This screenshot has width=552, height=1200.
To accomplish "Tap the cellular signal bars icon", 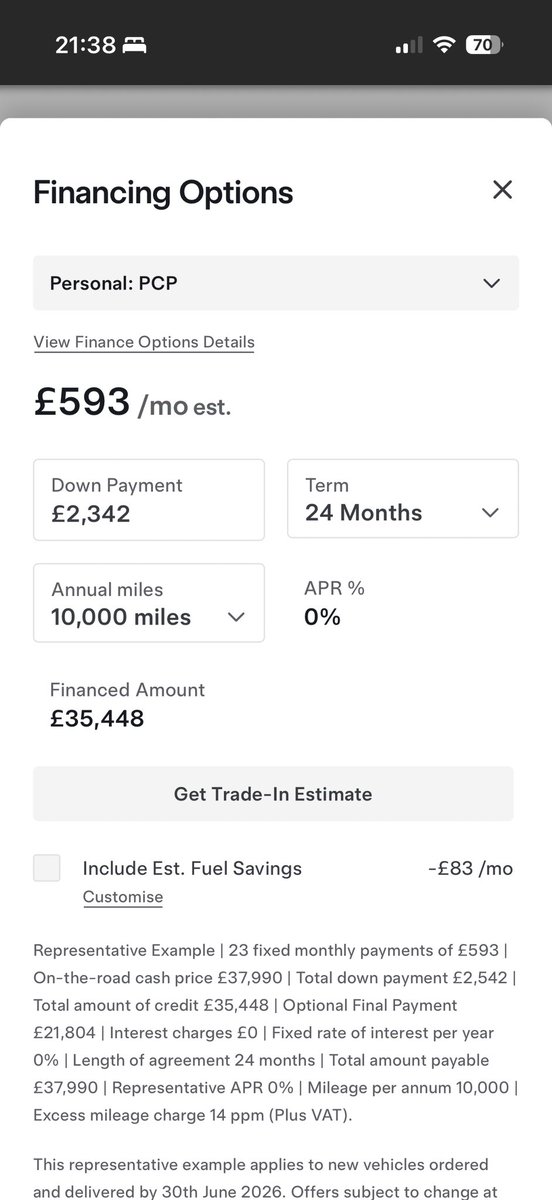I will 409,46.
